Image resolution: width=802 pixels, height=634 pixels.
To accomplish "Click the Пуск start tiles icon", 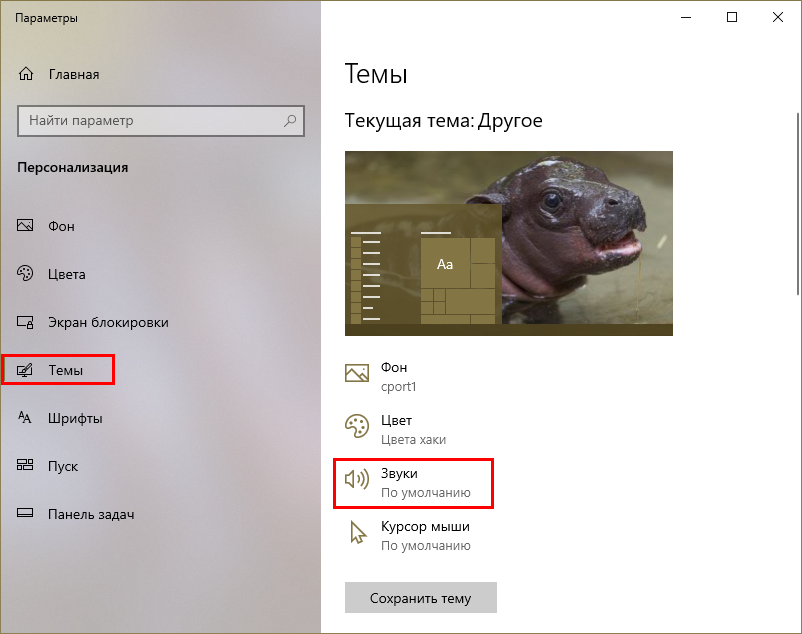I will click(x=26, y=466).
